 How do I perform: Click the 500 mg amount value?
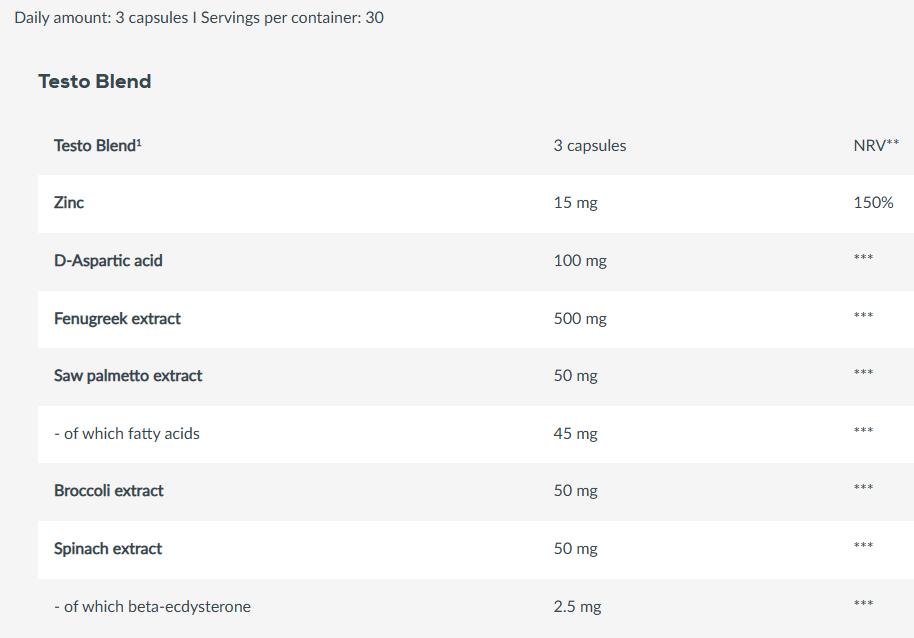point(580,319)
